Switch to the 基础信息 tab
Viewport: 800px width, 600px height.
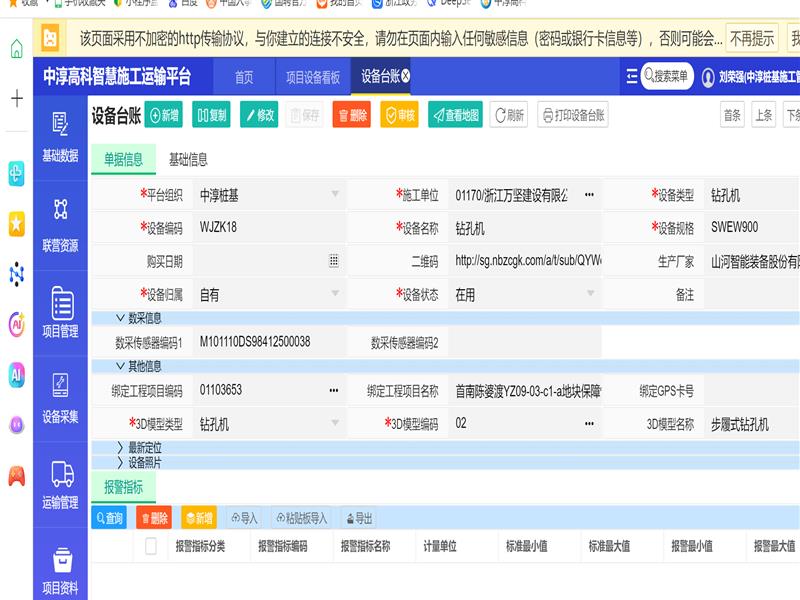[x=188, y=160]
